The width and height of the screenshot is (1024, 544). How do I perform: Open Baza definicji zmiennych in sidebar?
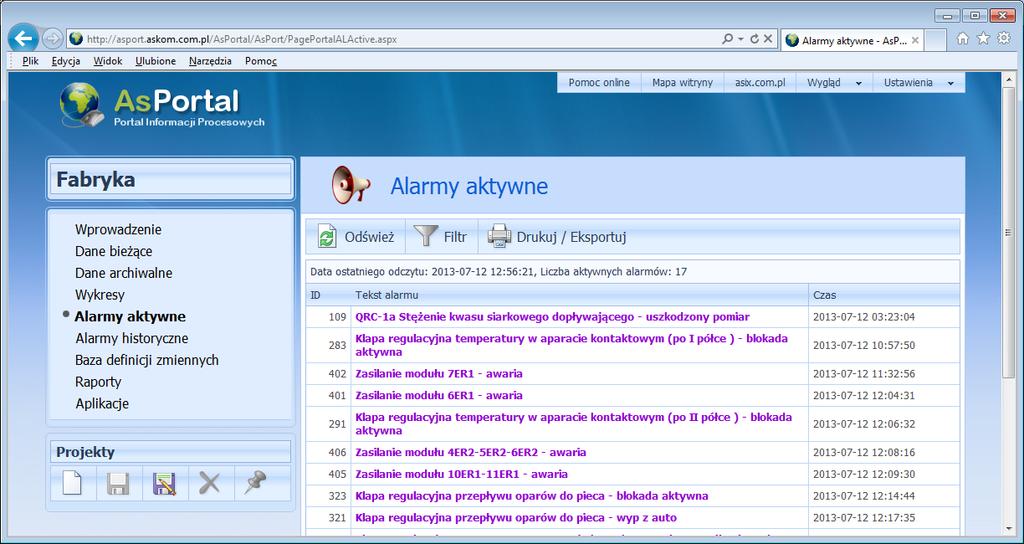147,360
